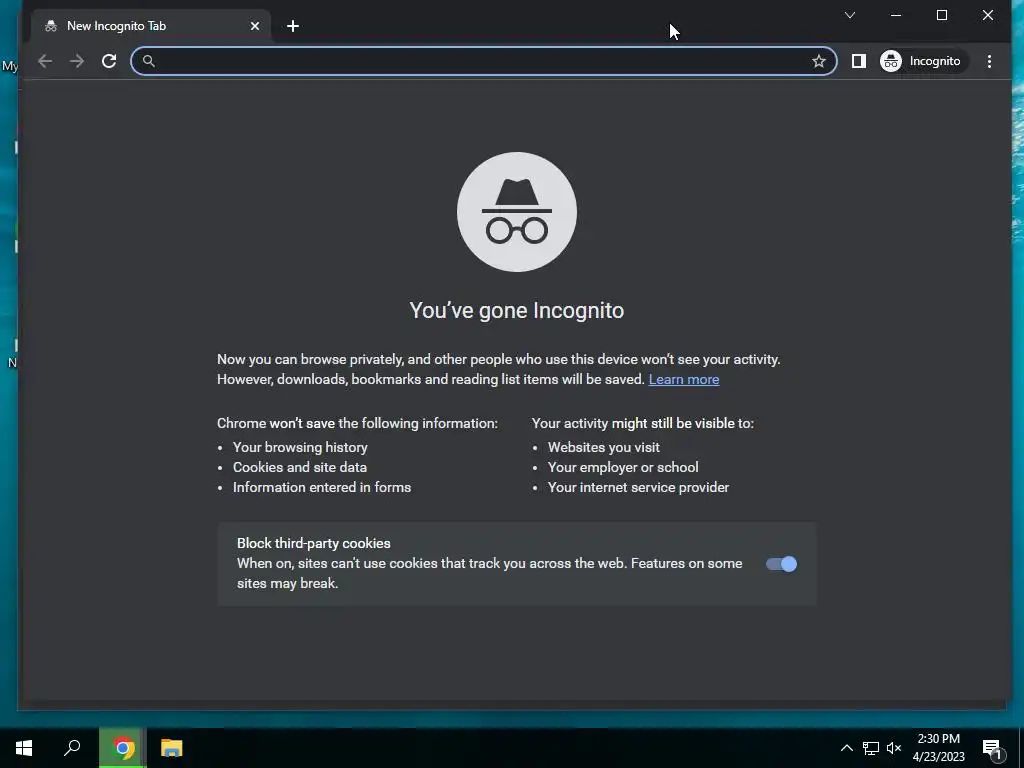This screenshot has width=1024, height=768.
Task: Click 'Your employer or school' list item
Action: pos(623,468)
